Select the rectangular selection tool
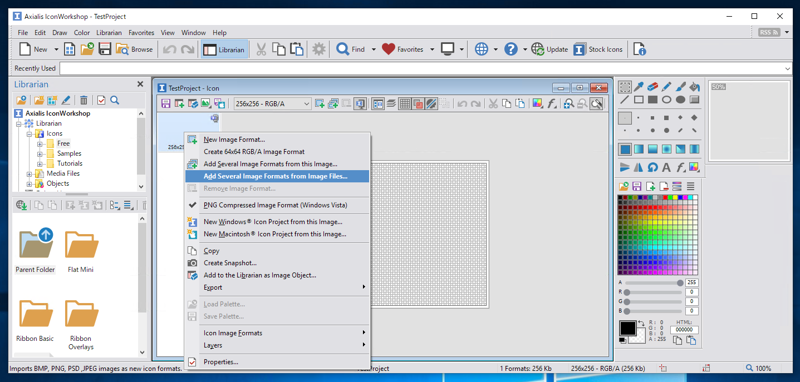The image size is (800, 382). (625, 86)
